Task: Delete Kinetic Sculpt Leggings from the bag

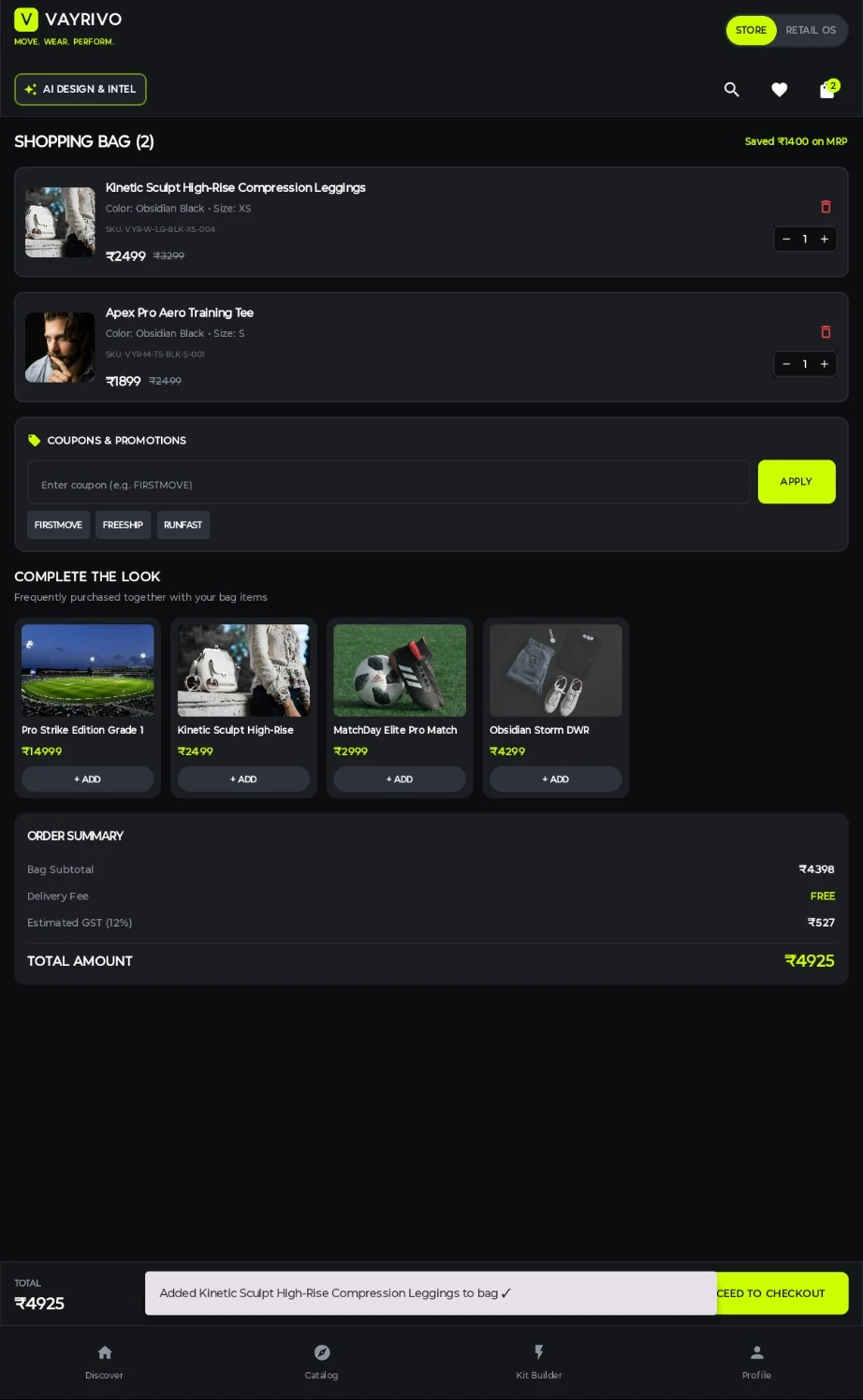Action: [x=826, y=207]
